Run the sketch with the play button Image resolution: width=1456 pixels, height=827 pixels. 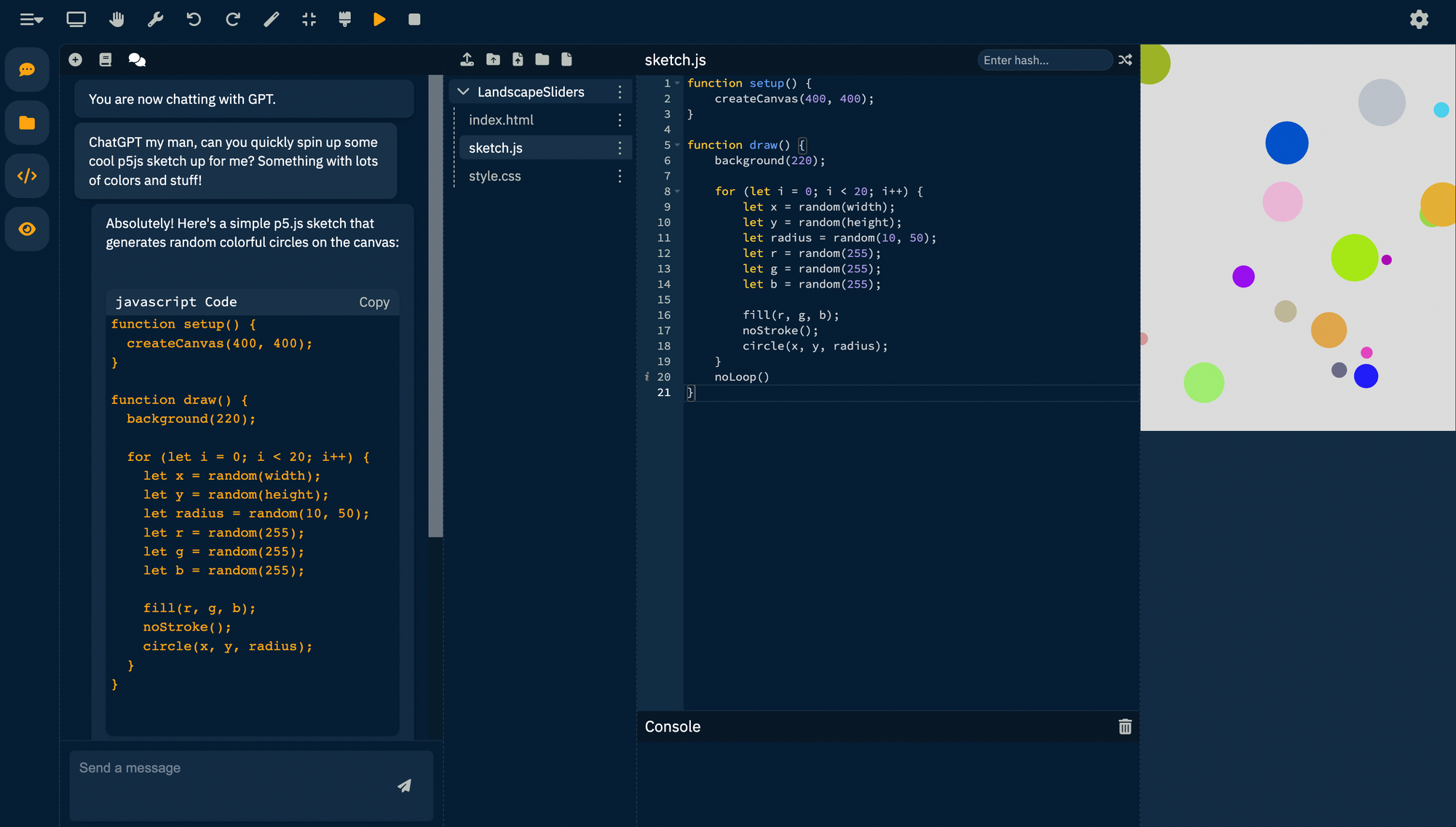click(x=379, y=20)
